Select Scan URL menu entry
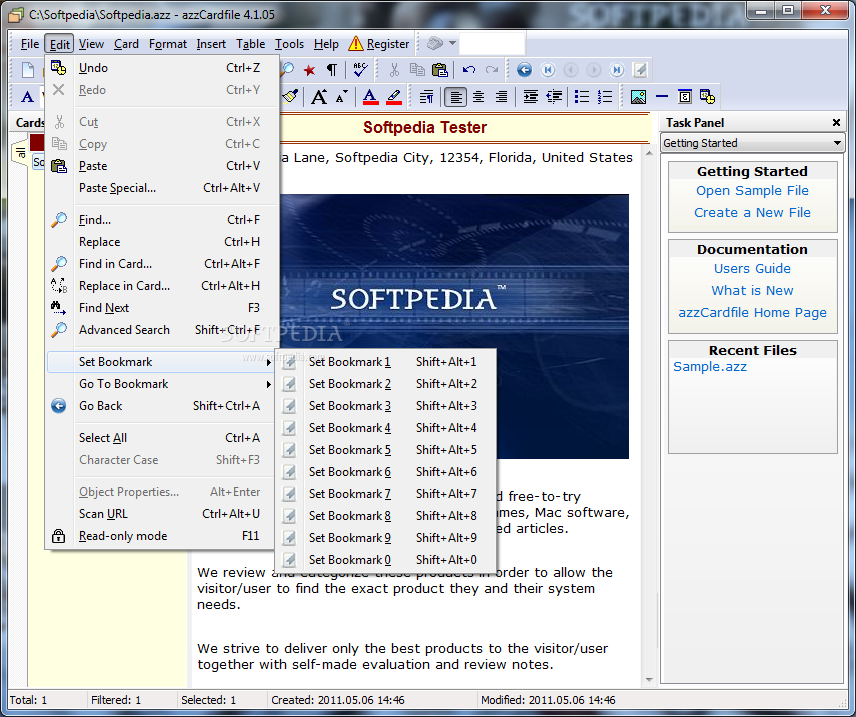This screenshot has width=856, height=717. [160, 514]
